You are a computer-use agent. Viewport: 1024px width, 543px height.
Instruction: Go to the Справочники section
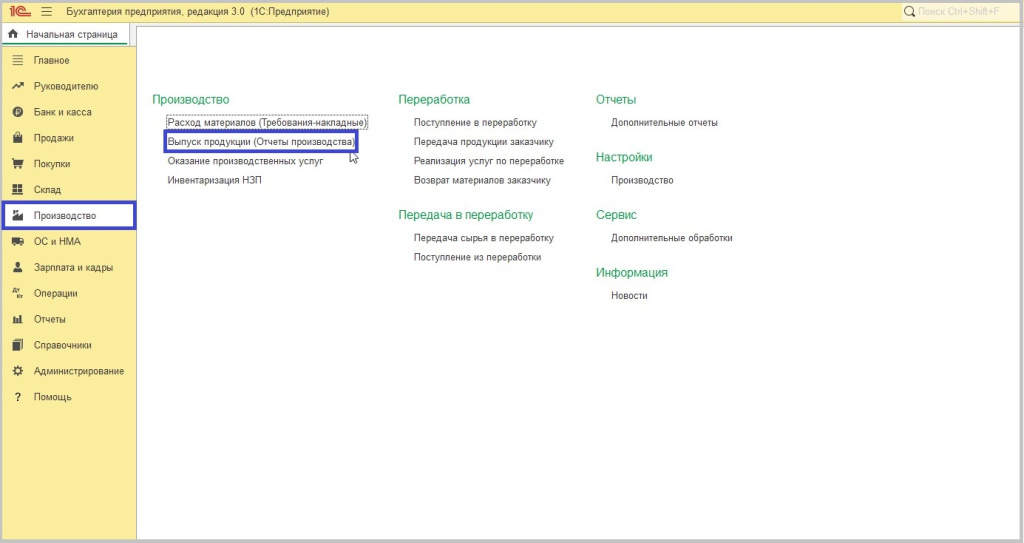click(62, 345)
